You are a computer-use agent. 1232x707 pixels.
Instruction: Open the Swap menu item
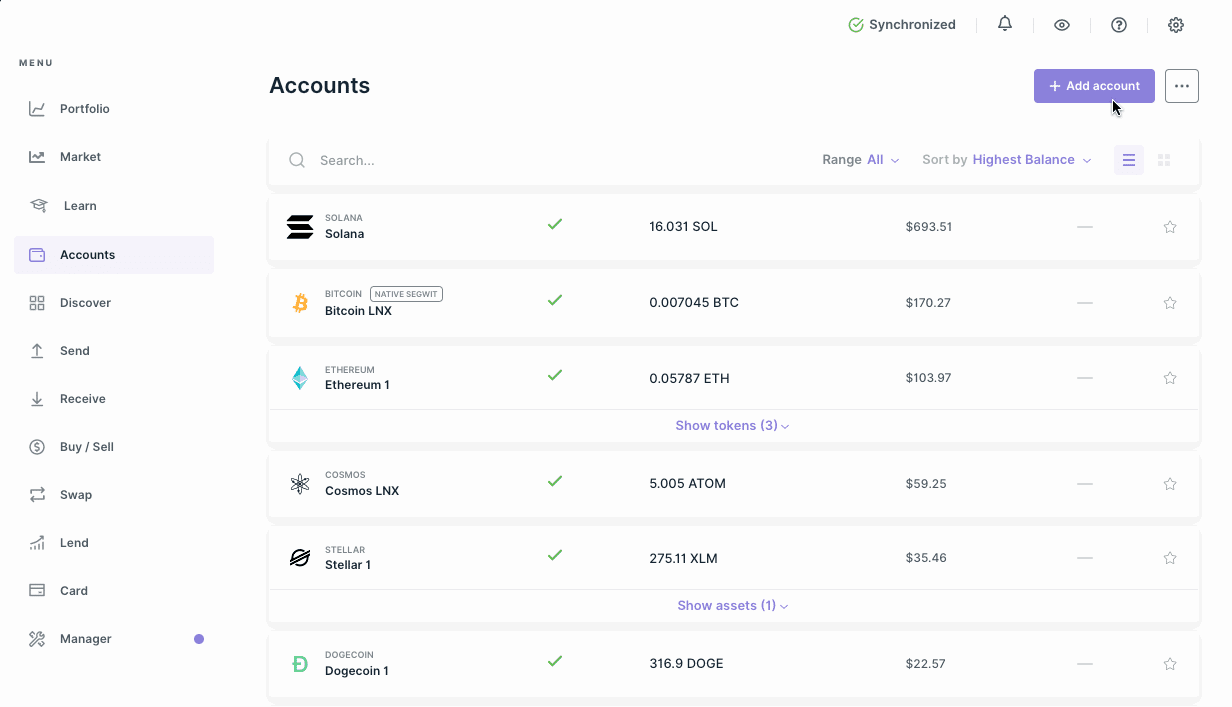(x=75, y=495)
